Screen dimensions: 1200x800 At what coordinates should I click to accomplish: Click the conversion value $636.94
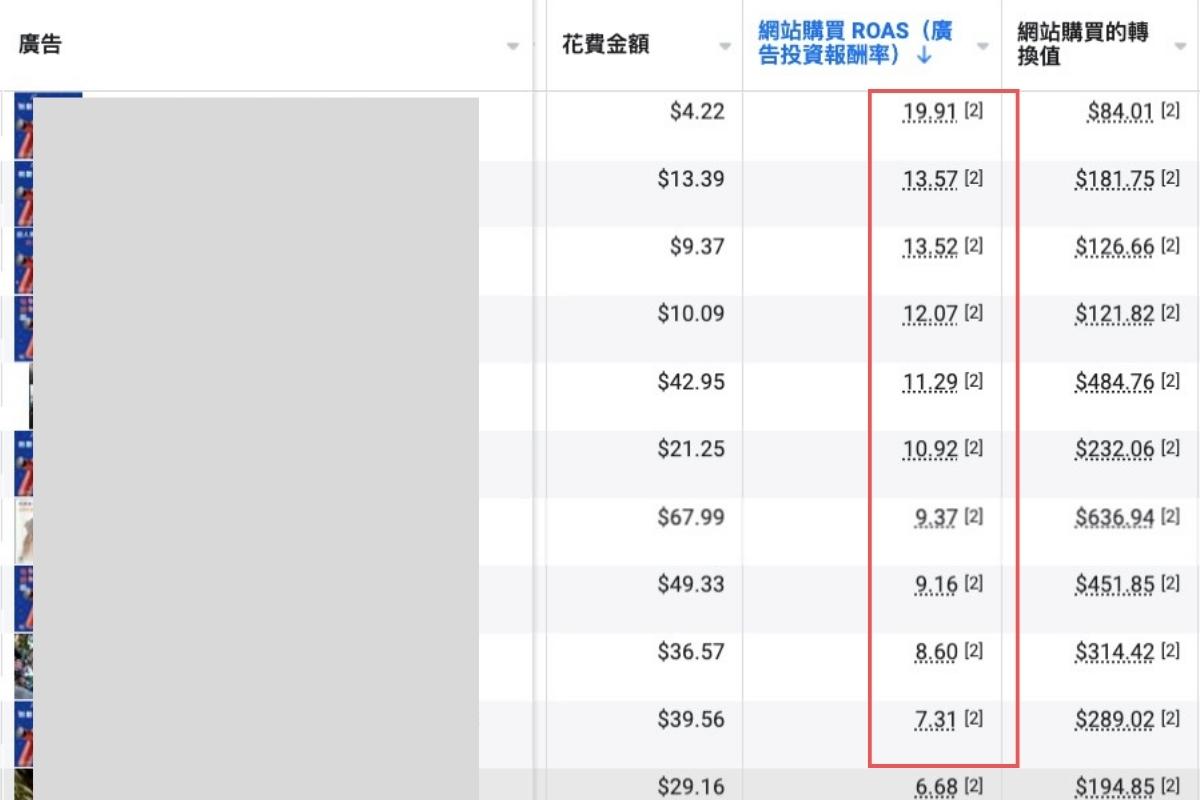[1114, 518]
